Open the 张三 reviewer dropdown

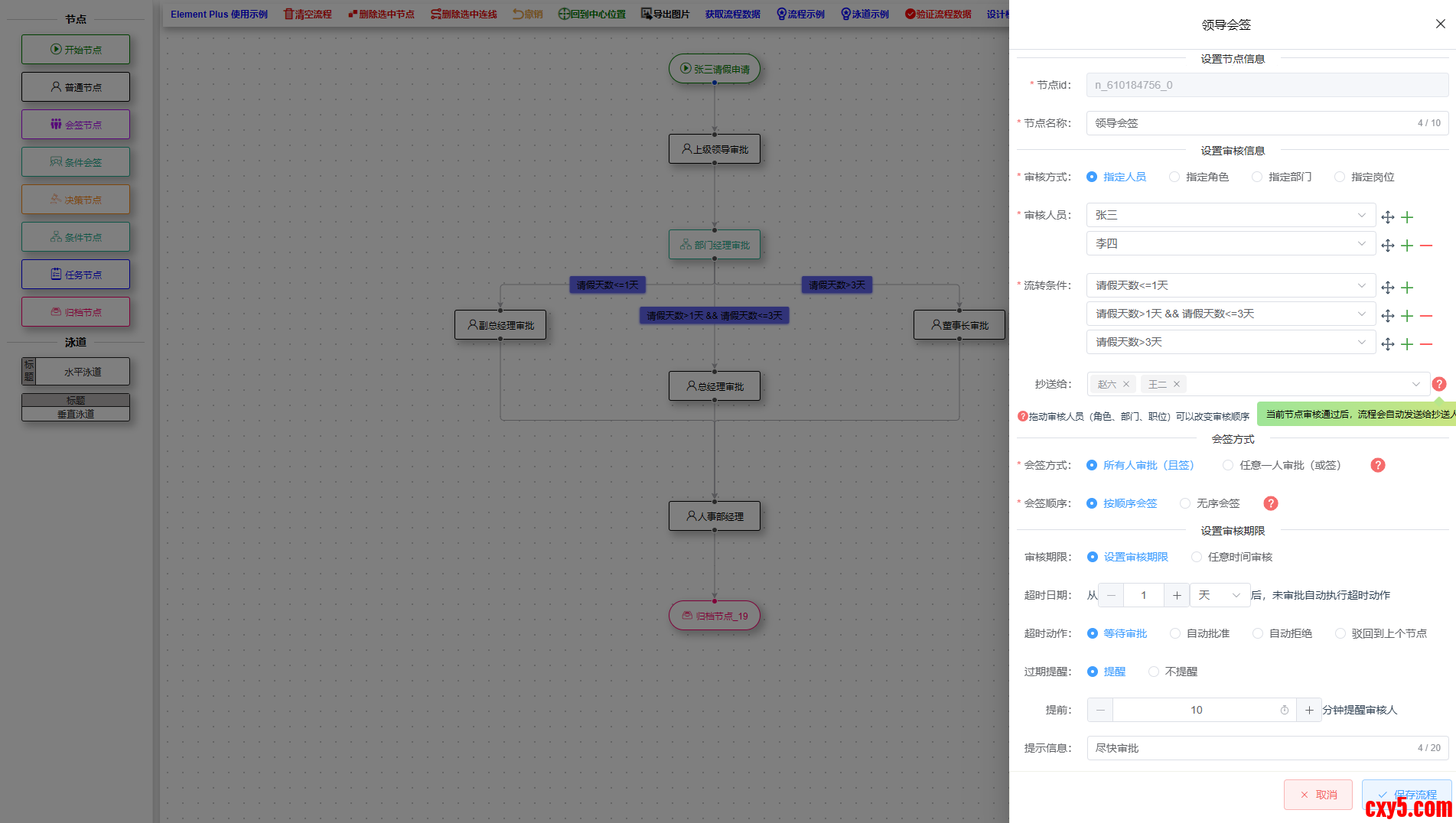[1230, 215]
